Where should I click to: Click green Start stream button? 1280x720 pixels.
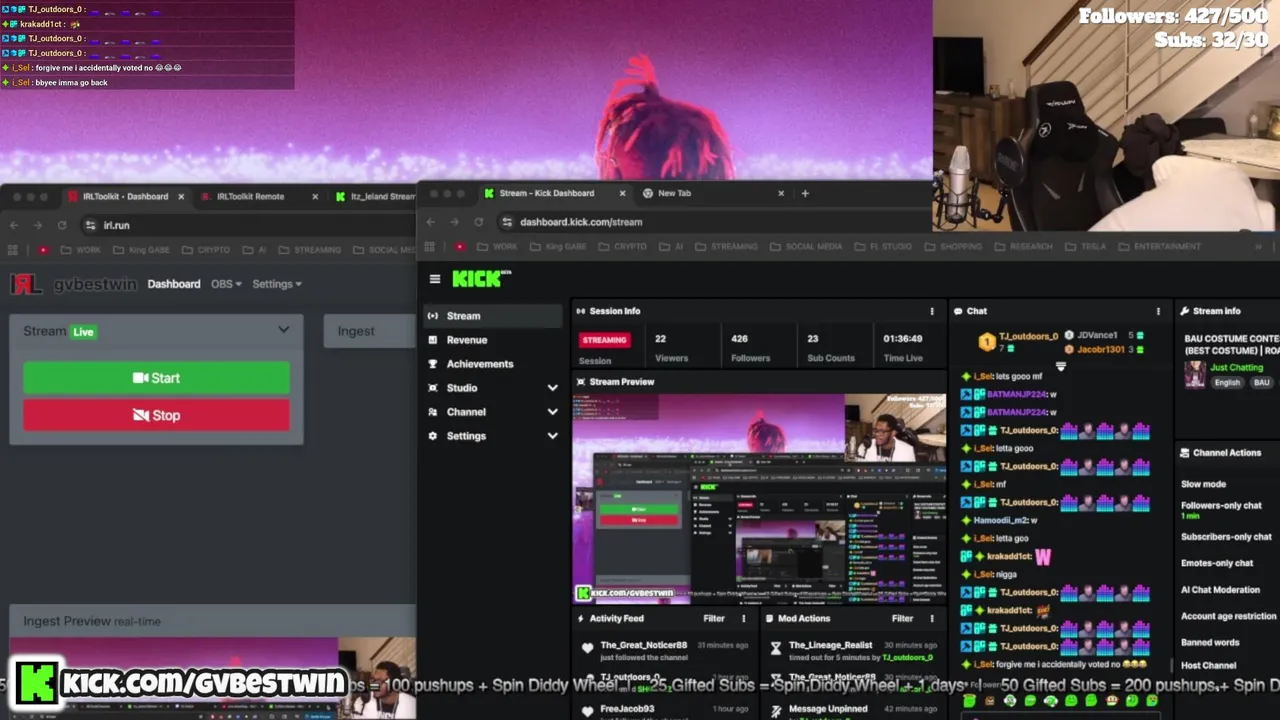point(157,378)
